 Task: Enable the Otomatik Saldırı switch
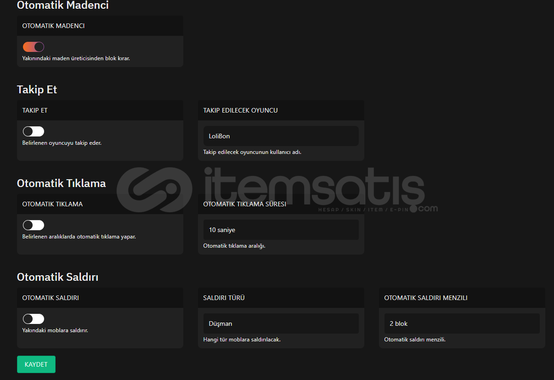pyautogui.click(x=34, y=319)
